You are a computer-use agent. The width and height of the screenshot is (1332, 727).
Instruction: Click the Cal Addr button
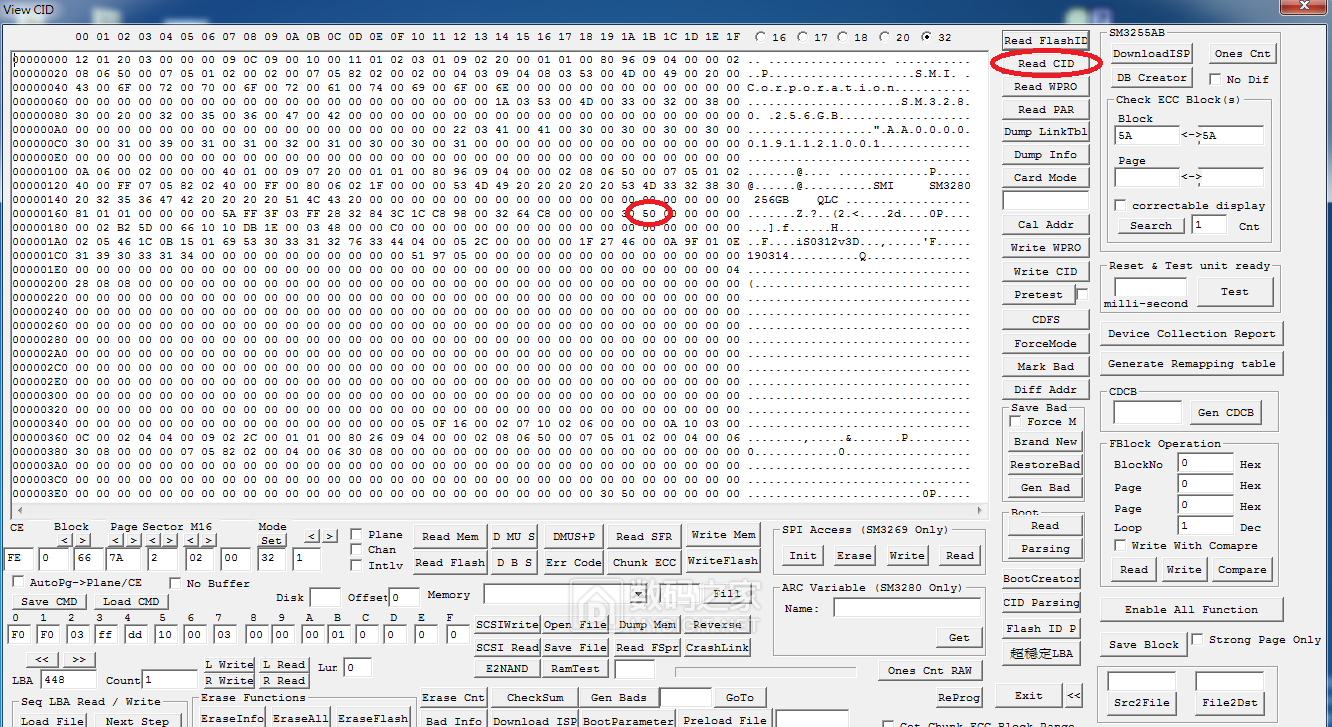click(1046, 225)
